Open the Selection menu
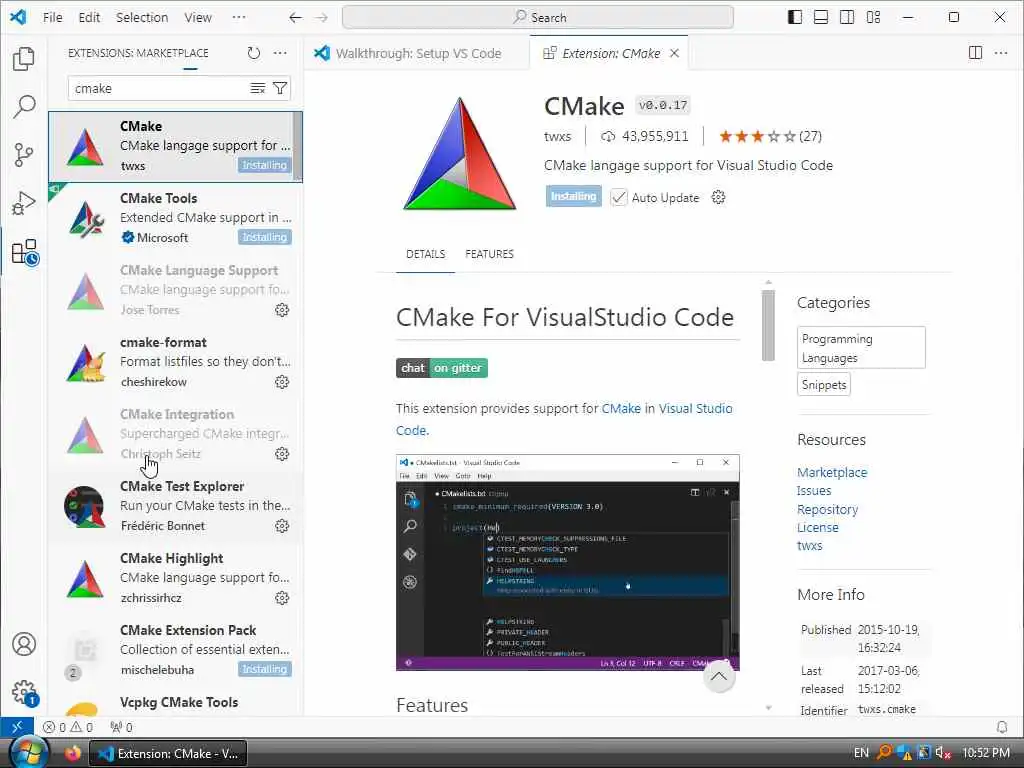Screen dimensions: 1024x768 [x=142, y=18]
